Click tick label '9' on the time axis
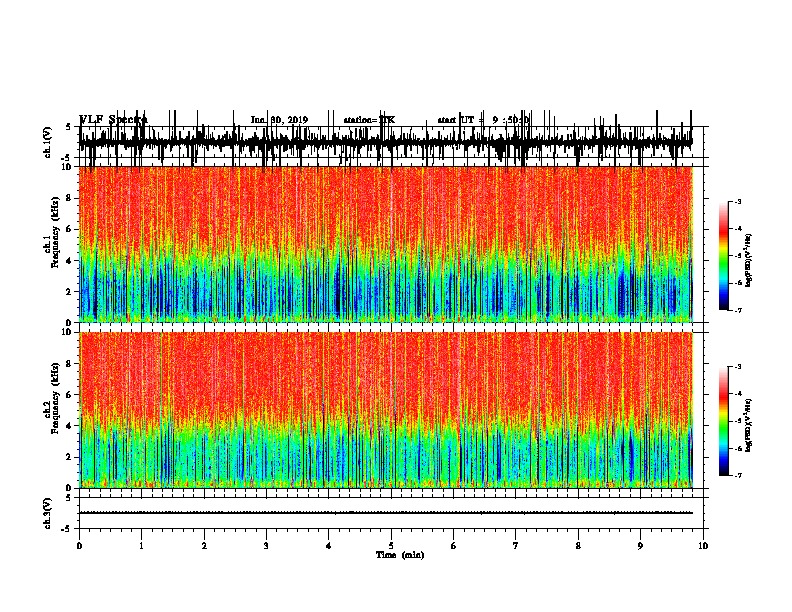Image resolution: width=792 pixels, height=612 pixels. (x=640, y=546)
